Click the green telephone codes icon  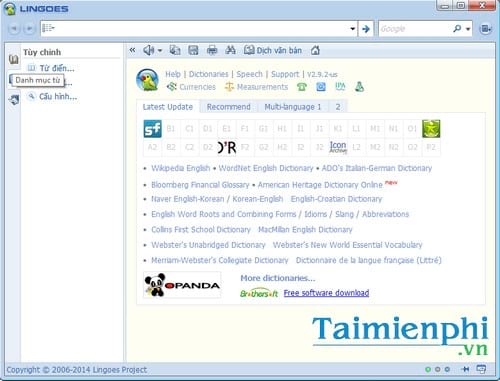pos(302,87)
